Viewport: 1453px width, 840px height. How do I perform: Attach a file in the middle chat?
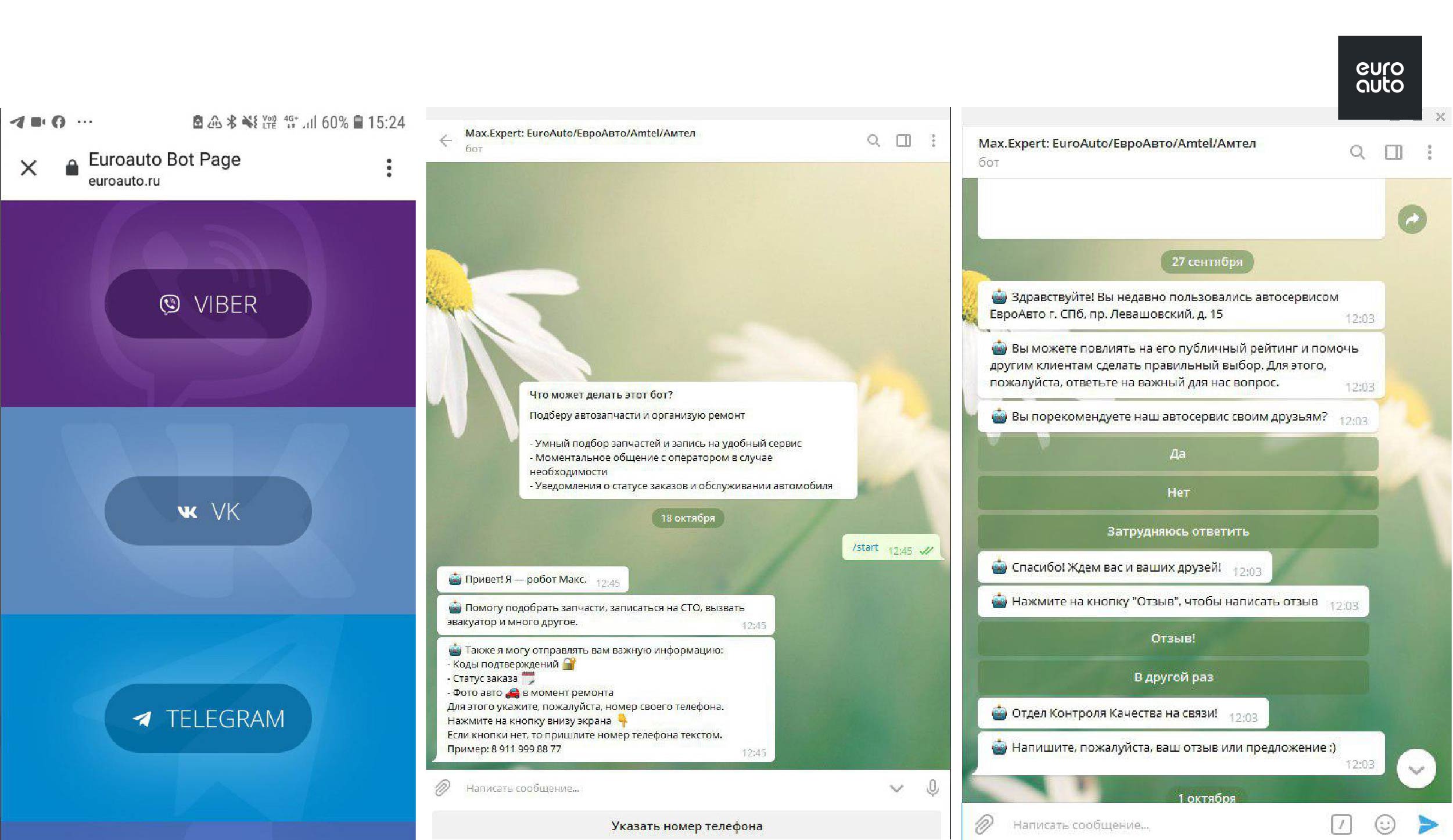click(443, 788)
